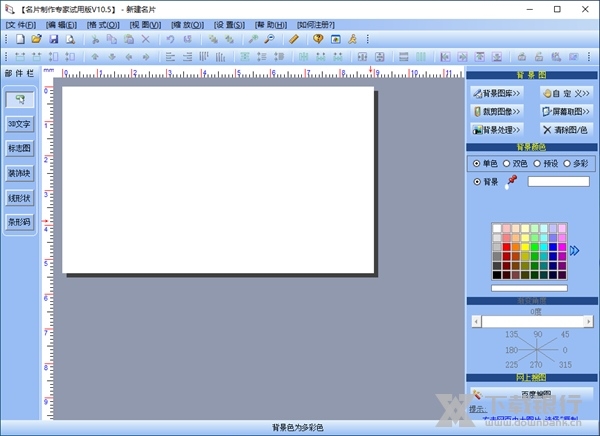
Task: Click the move down arrow icon
Action: coord(112,57)
